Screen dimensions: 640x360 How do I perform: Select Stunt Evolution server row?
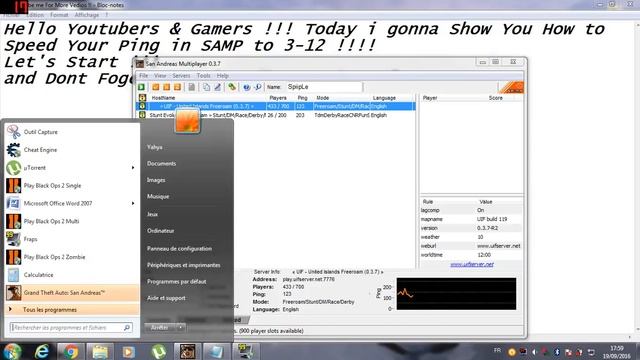(x=276, y=115)
